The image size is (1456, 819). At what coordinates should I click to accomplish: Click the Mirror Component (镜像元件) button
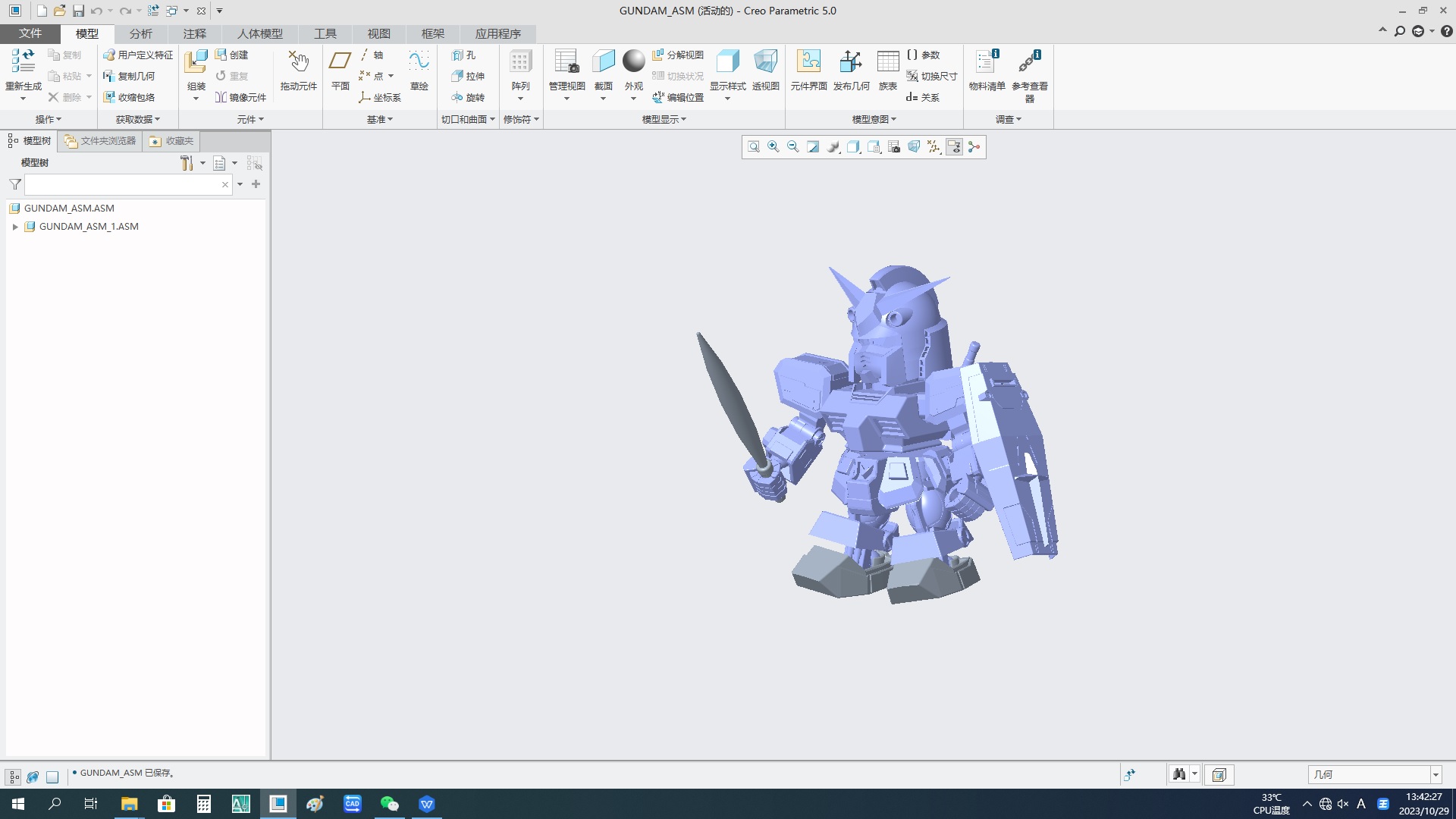tap(241, 97)
